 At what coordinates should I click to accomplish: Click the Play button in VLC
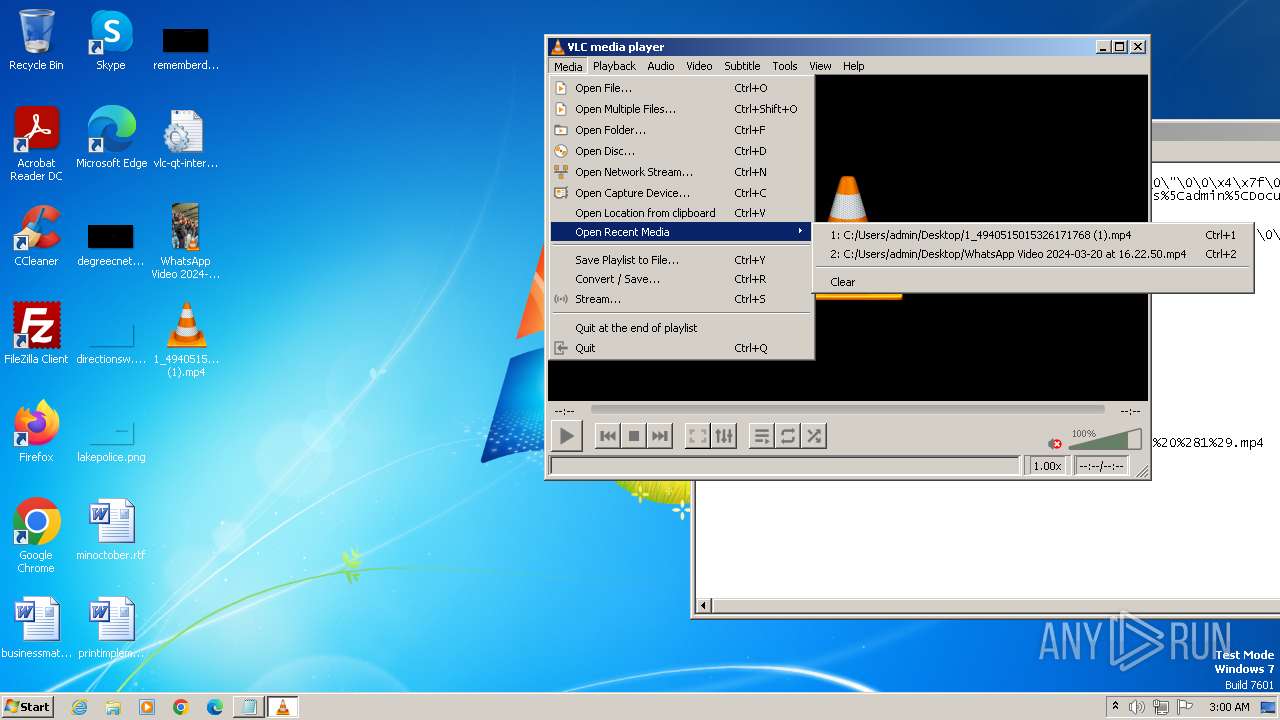coord(566,436)
